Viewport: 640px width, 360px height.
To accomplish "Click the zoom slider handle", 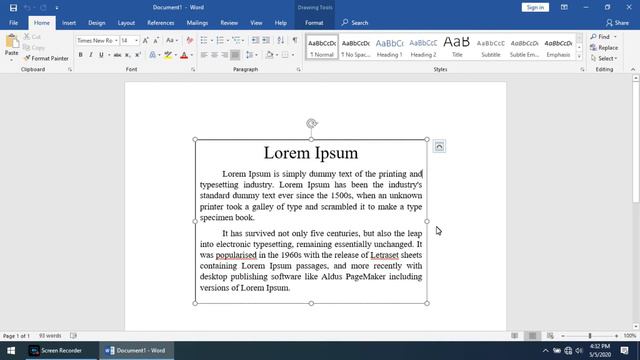I will [x=590, y=336].
